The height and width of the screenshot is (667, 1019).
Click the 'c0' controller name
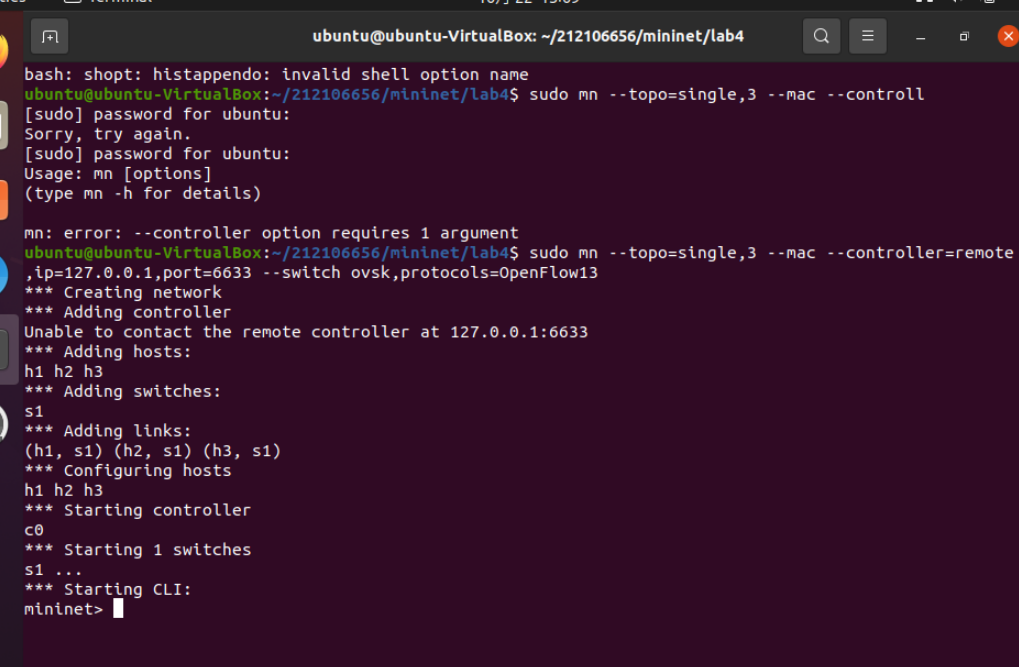coord(34,530)
